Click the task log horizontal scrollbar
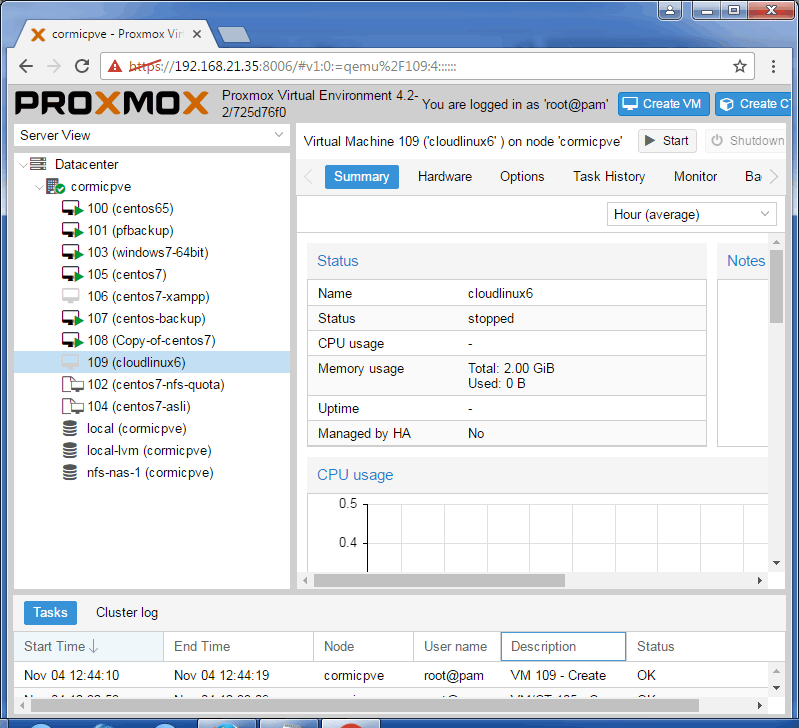This screenshot has height=728, width=799. (x=365, y=706)
